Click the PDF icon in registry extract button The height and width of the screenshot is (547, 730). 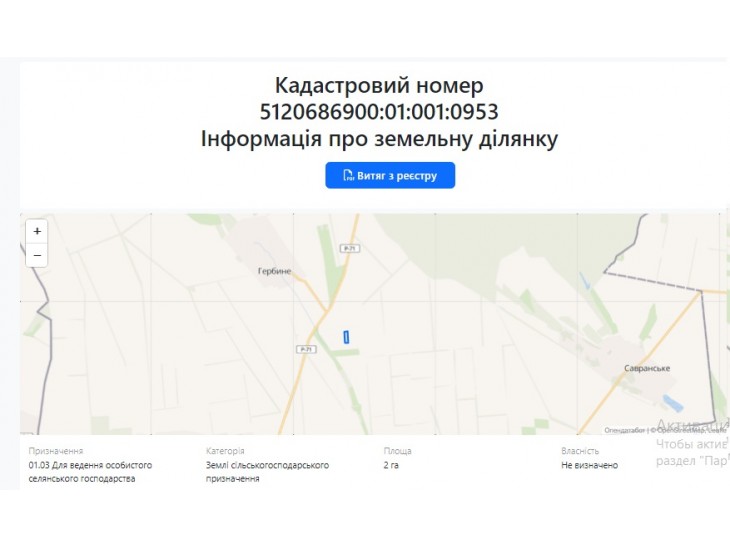pos(348,176)
